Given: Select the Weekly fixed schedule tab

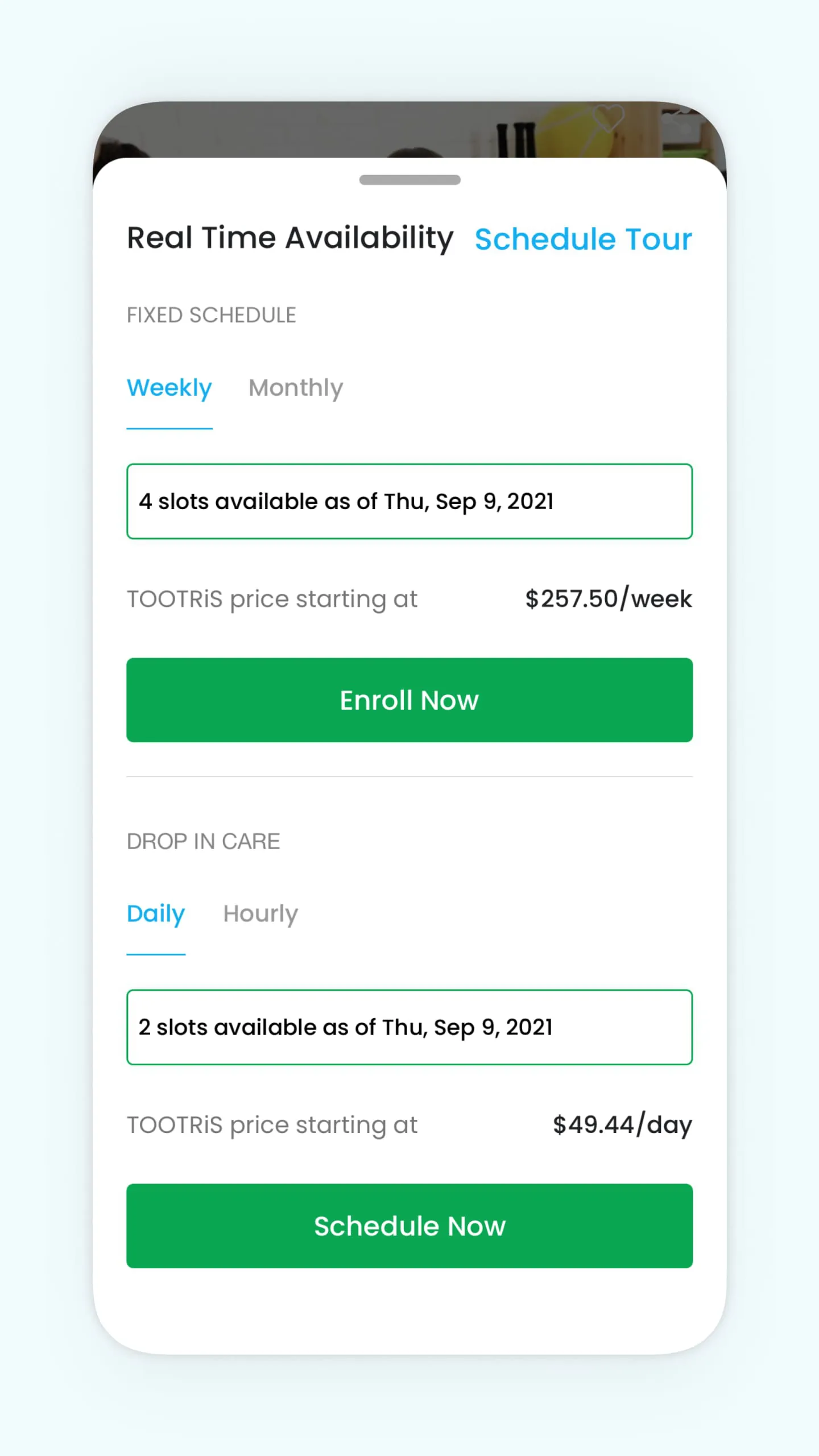Looking at the screenshot, I should pos(169,387).
